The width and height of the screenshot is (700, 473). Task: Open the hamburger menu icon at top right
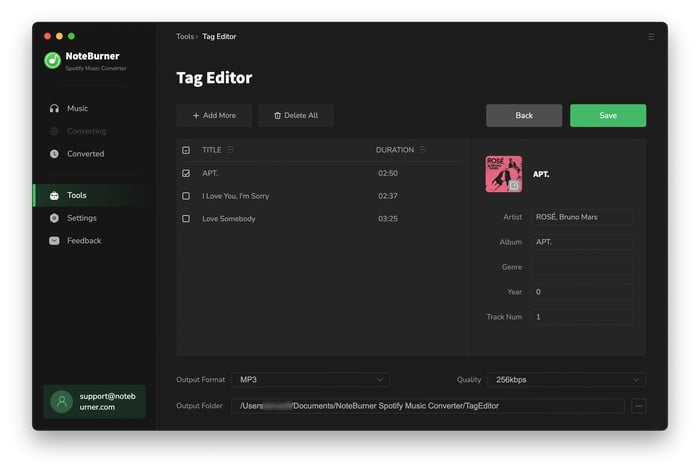point(651,37)
